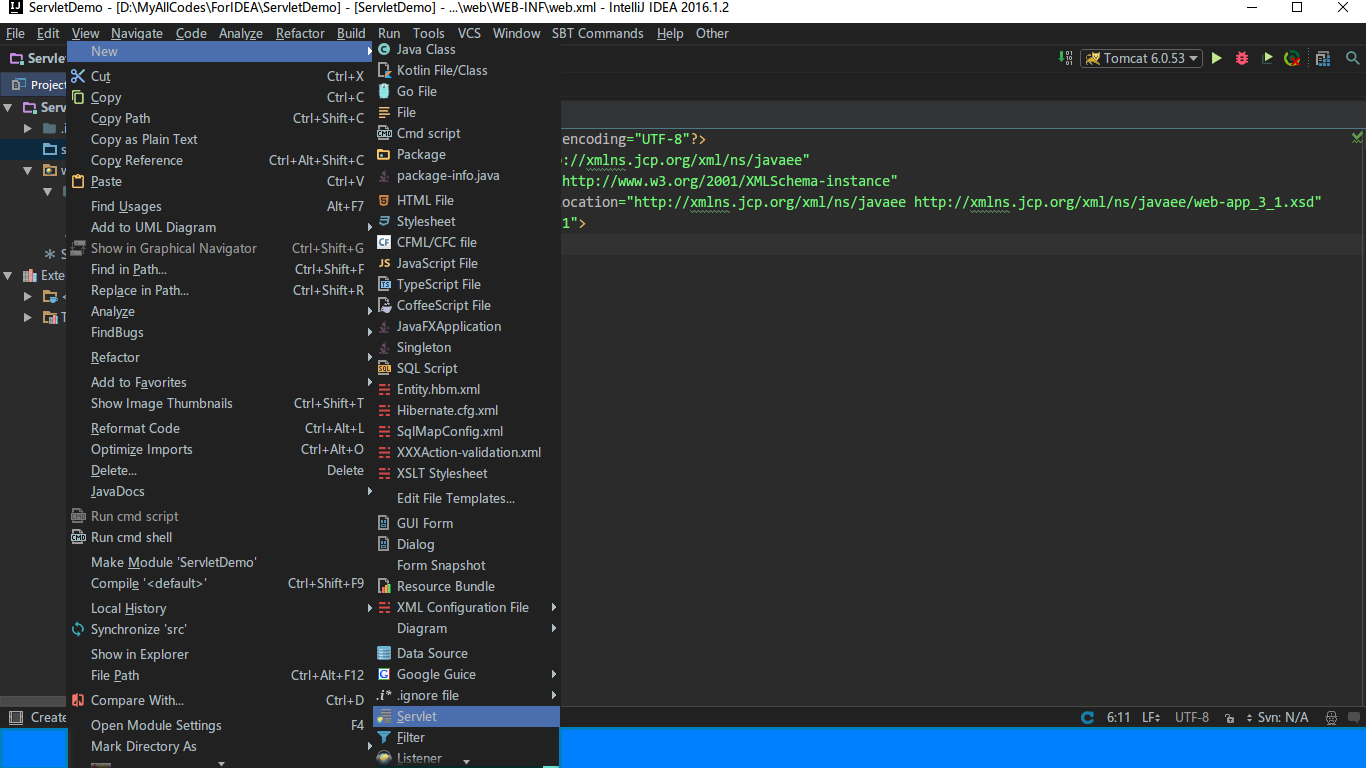Click the Filter funnel icon
The image size is (1366, 768).
tap(384, 737)
